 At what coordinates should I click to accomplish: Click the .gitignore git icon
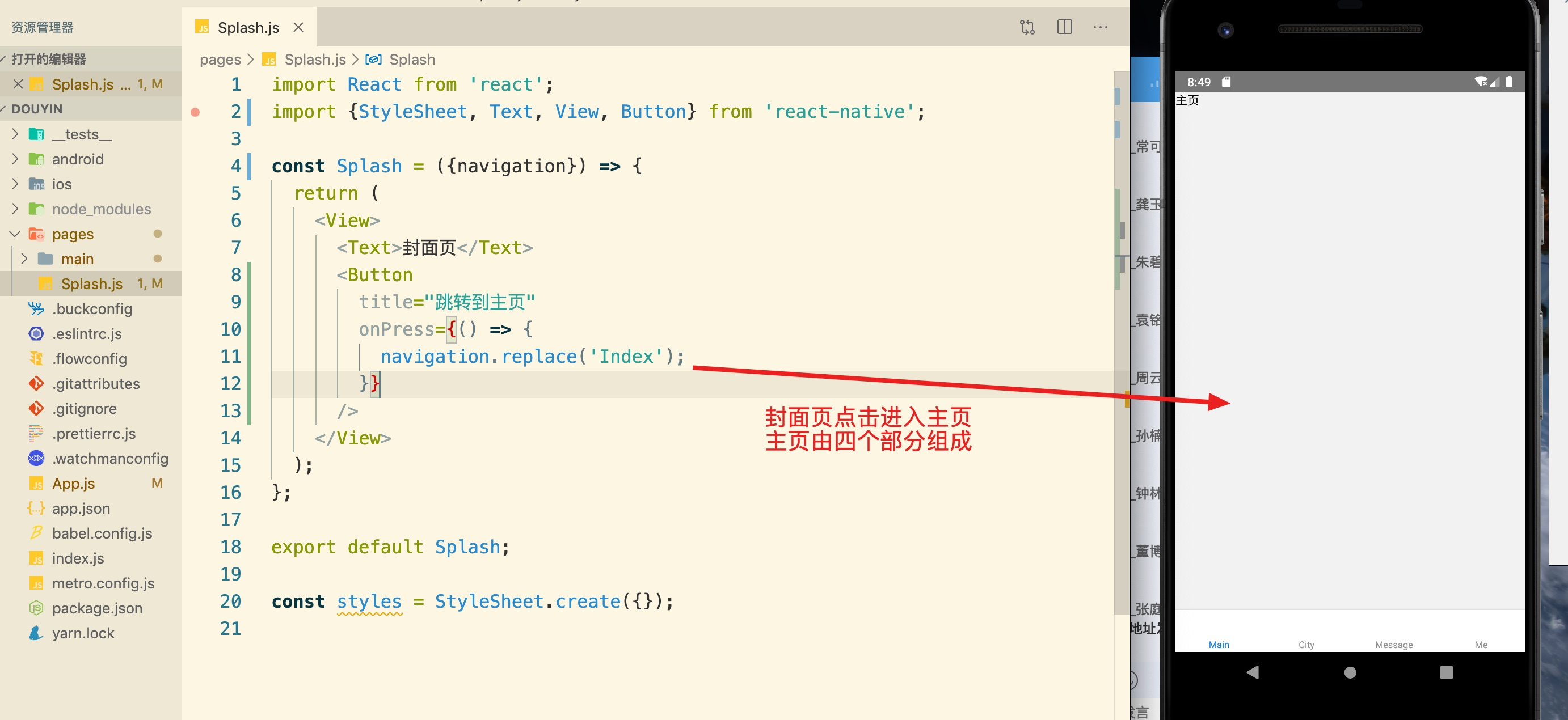pyautogui.click(x=36, y=409)
